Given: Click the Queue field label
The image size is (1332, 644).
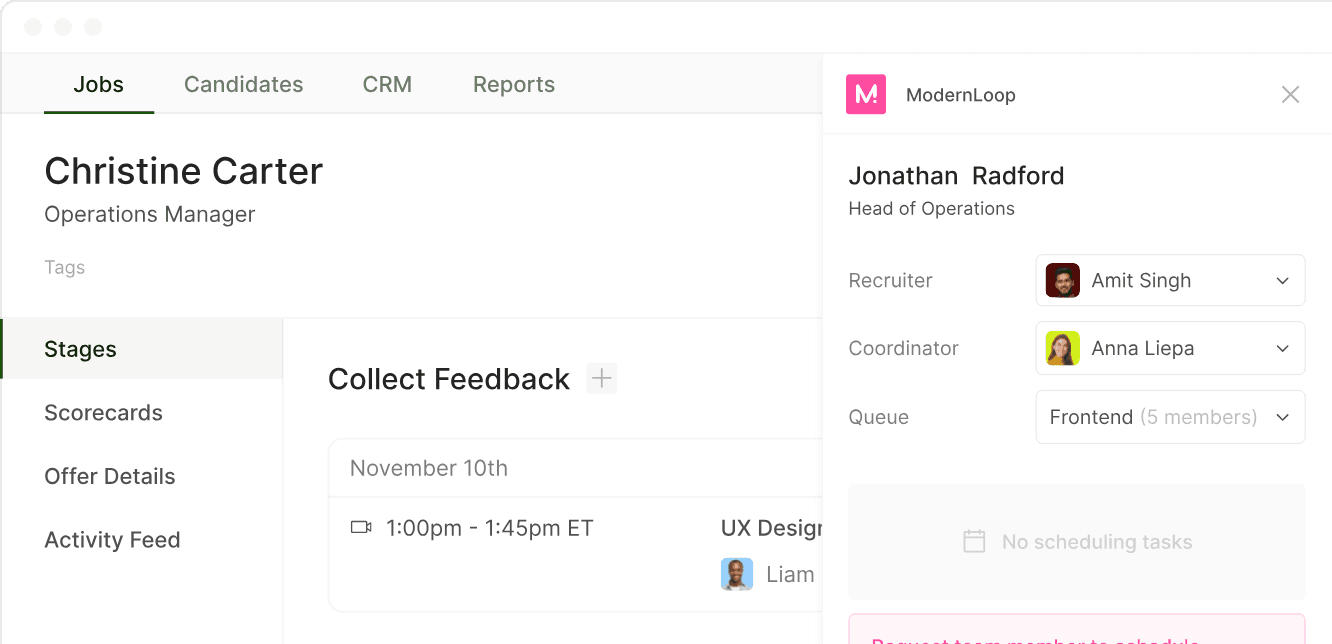Looking at the screenshot, I should click(x=878, y=417).
